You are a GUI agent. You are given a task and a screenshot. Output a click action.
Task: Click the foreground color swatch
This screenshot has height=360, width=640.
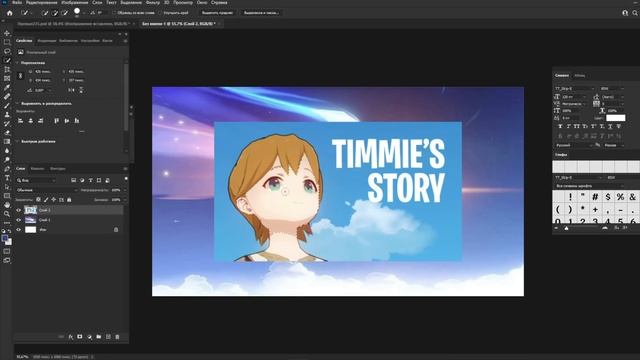point(4,238)
